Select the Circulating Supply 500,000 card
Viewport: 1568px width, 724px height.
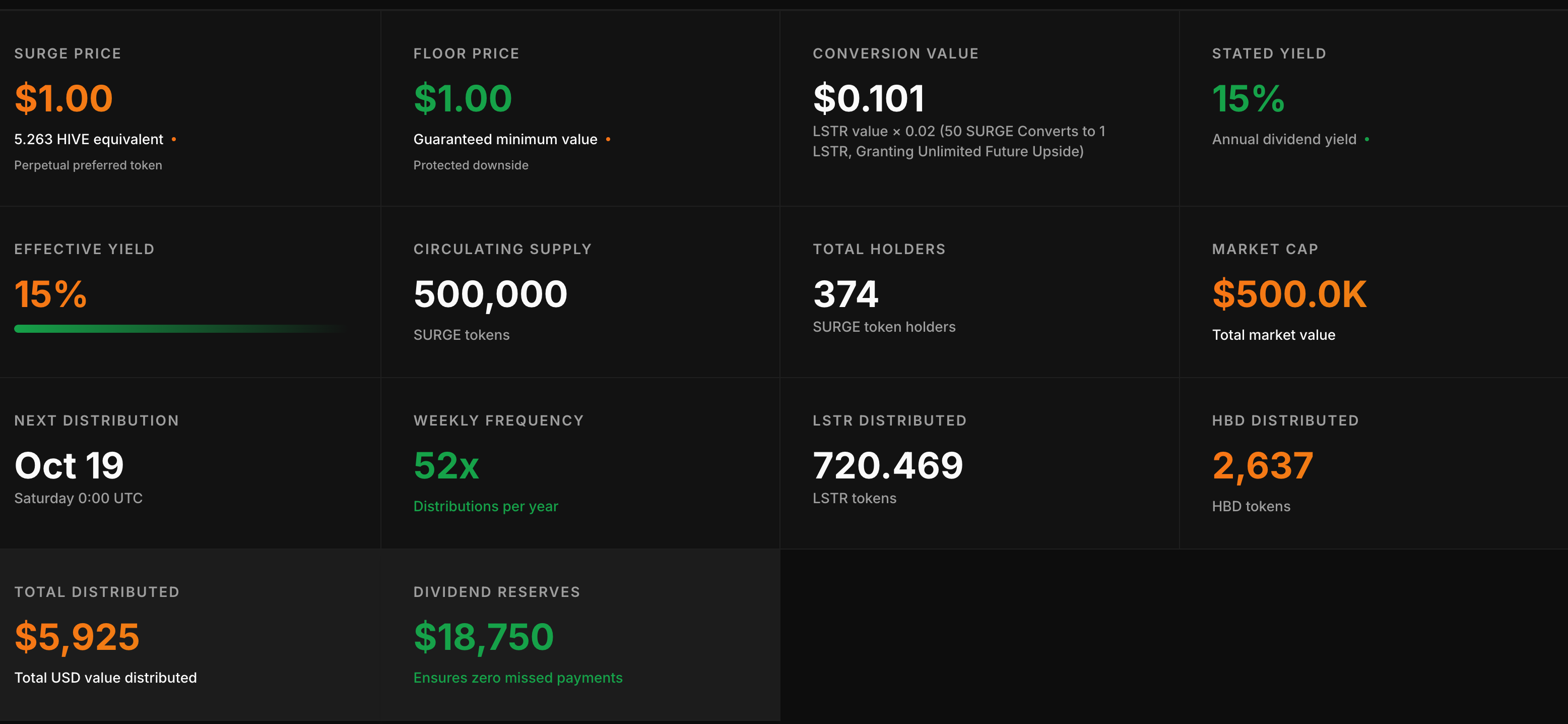491,295
